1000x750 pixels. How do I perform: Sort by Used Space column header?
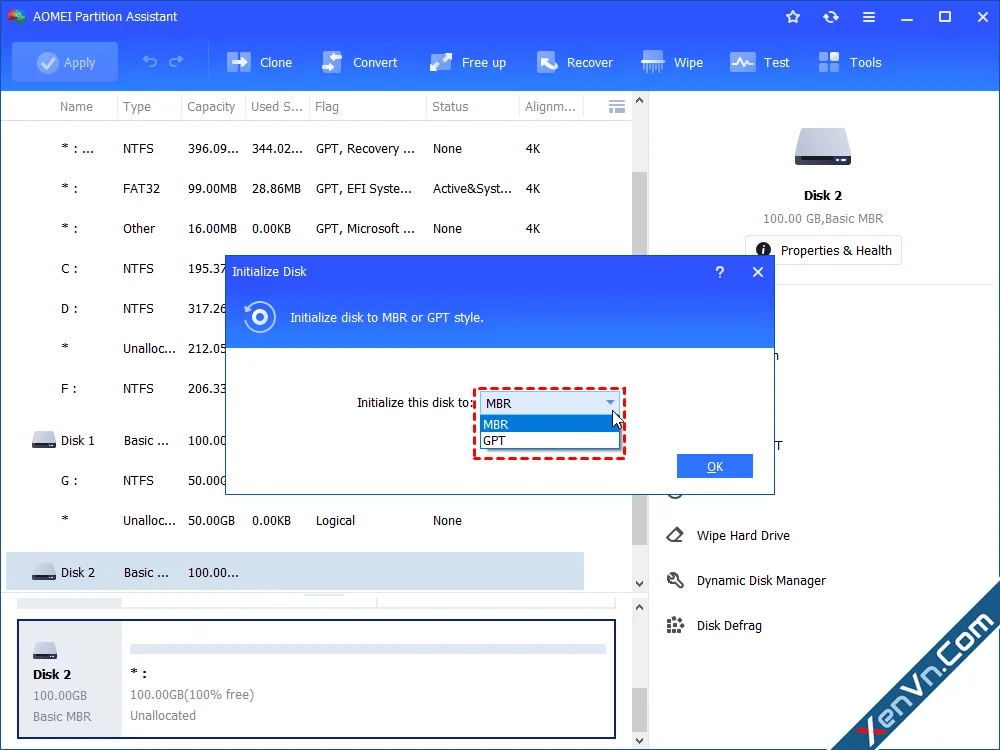tap(276, 107)
